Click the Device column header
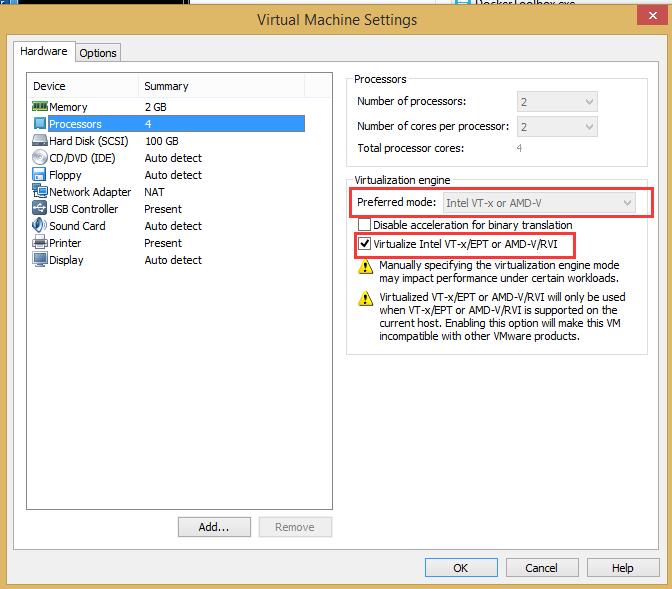The width and height of the screenshot is (672, 589). (83, 86)
